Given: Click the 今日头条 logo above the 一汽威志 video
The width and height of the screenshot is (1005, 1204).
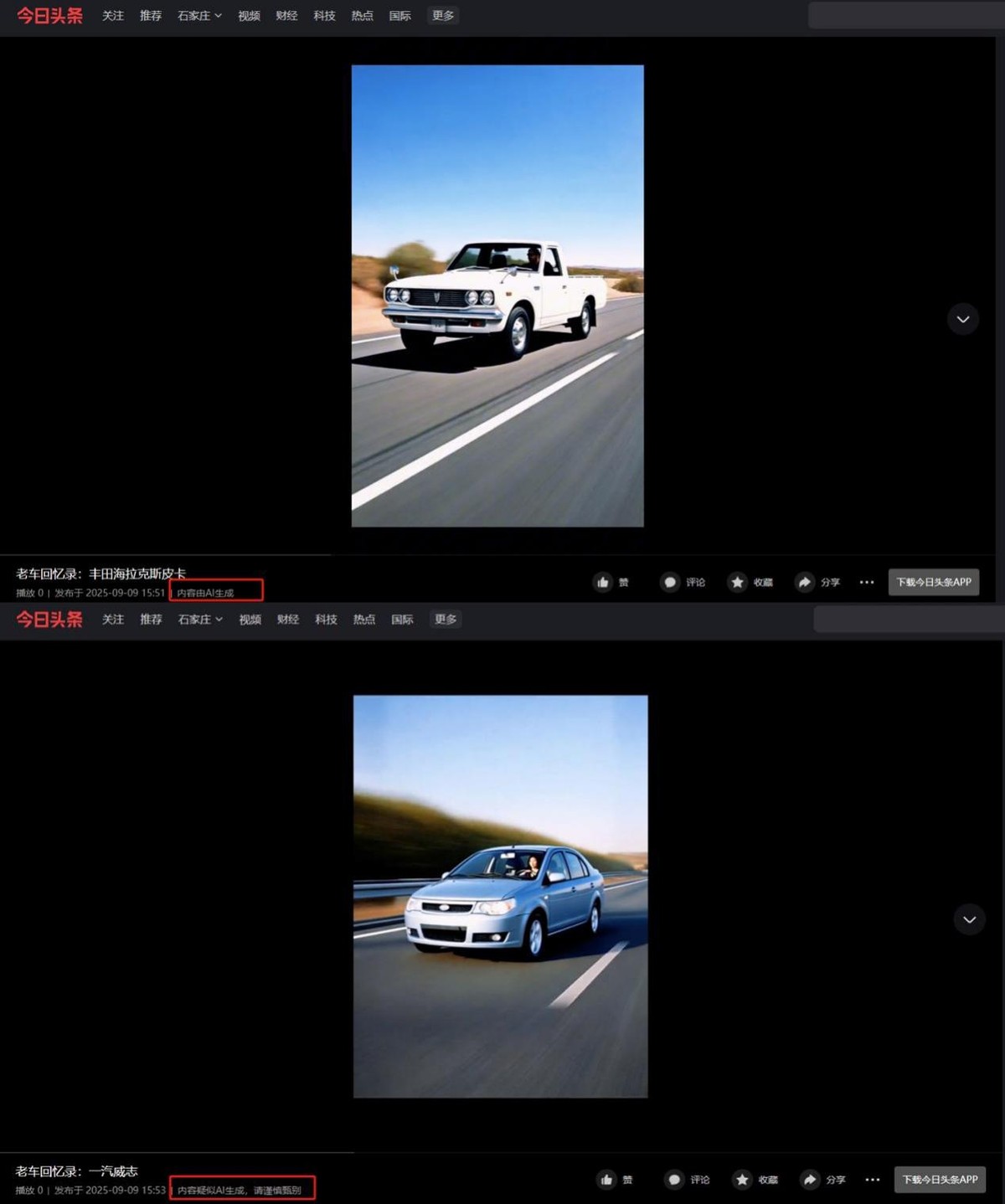Looking at the screenshot, I should pyautogui.click(x=50, y=620).
